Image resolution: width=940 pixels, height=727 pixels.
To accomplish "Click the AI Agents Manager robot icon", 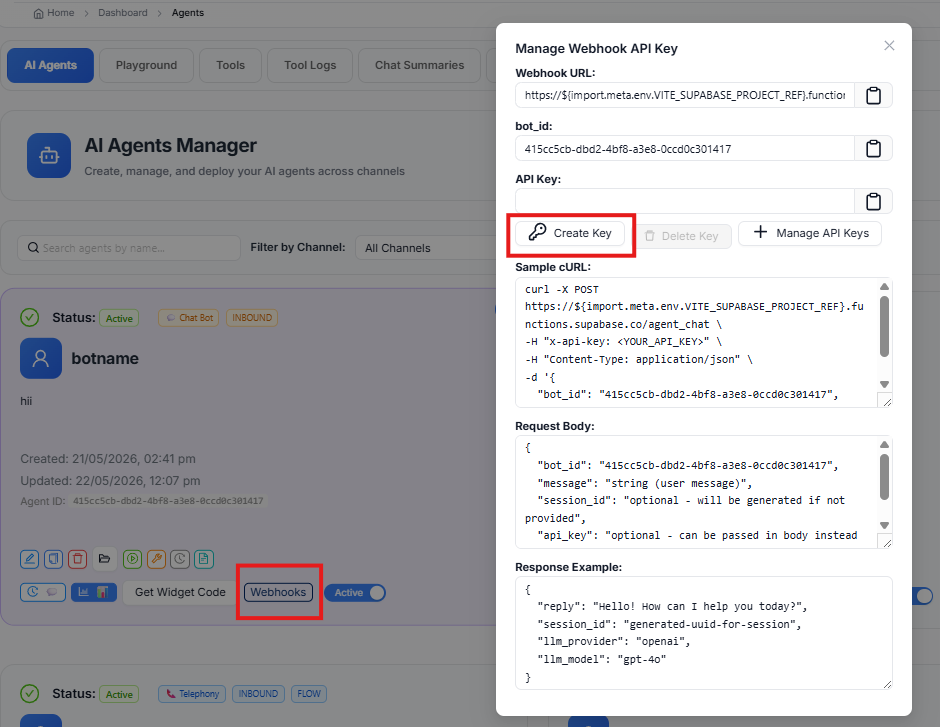I will click(x=49, y=156).
